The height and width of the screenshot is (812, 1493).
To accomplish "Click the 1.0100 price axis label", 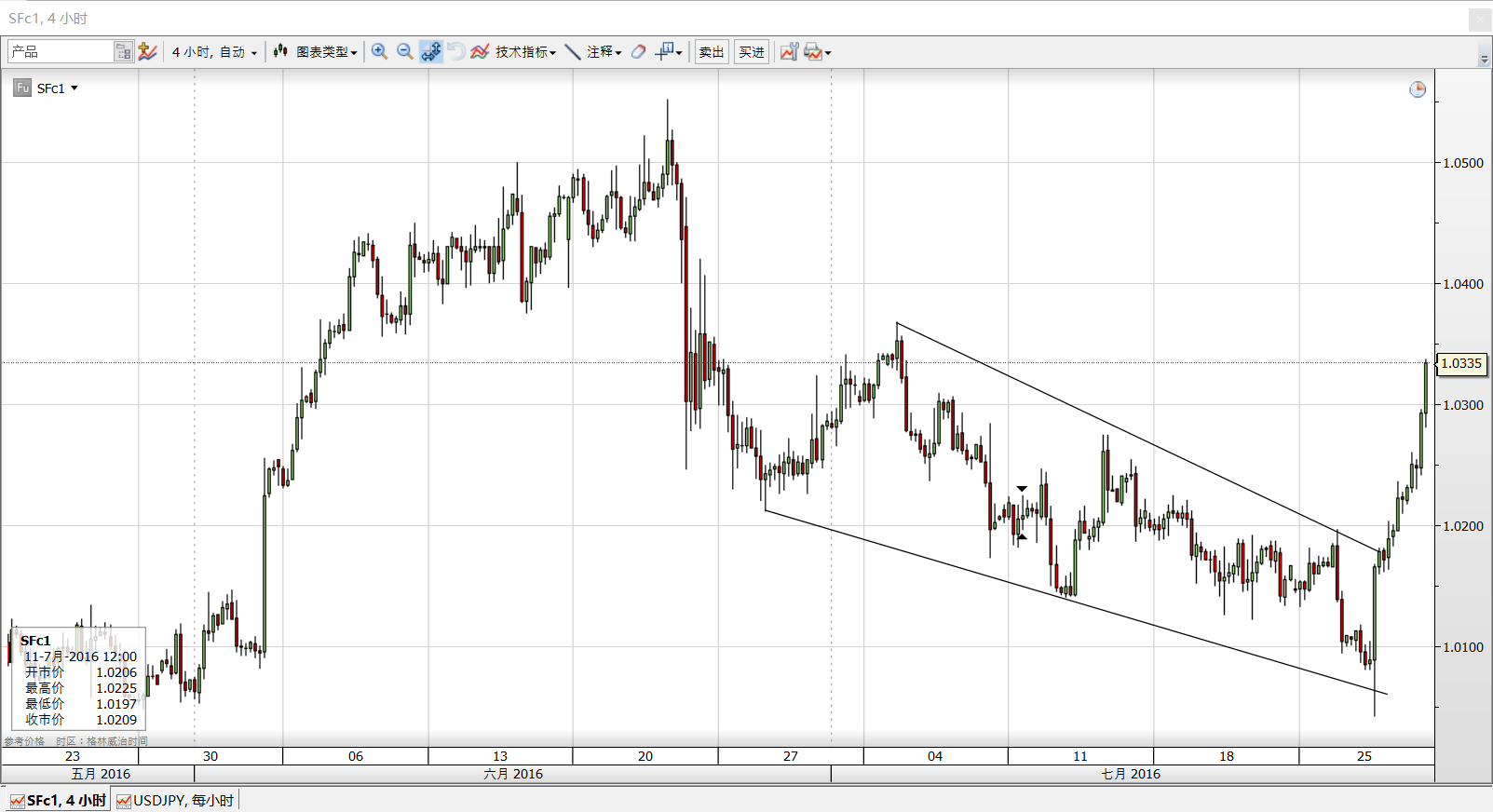I will [x=1463, y=647].
